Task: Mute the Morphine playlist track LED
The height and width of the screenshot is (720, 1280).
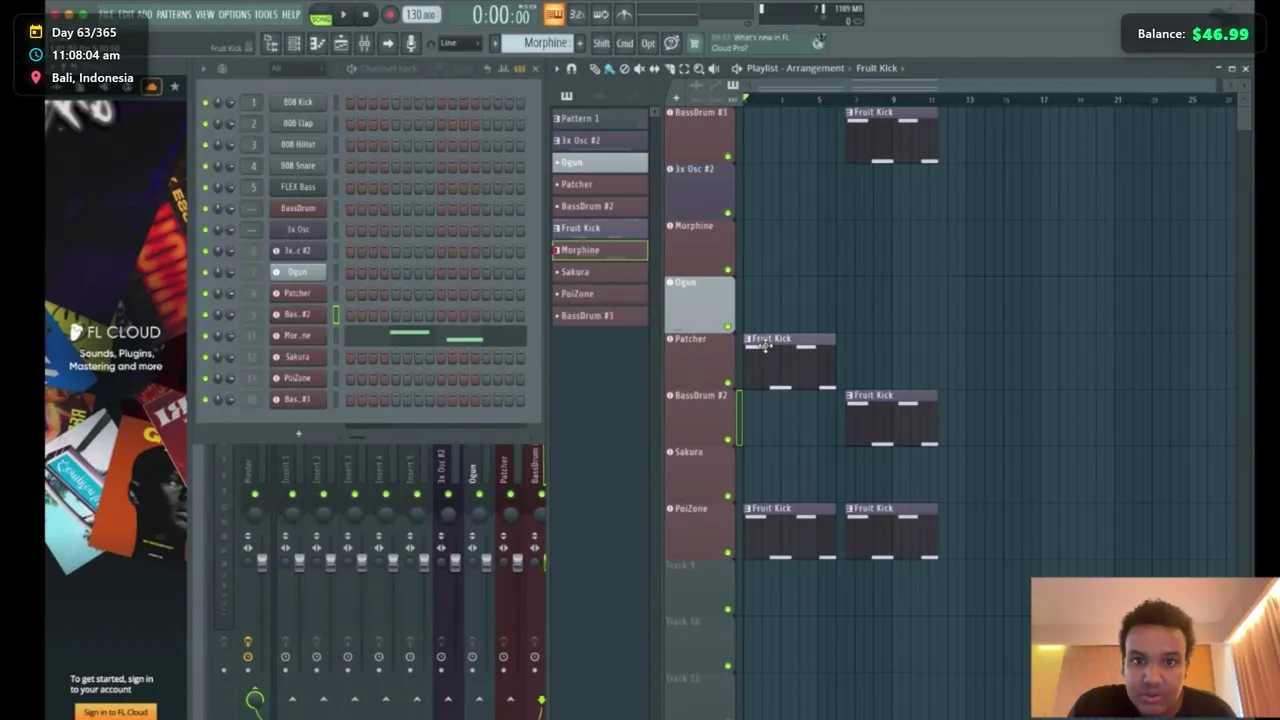Action: click(728, 269)
